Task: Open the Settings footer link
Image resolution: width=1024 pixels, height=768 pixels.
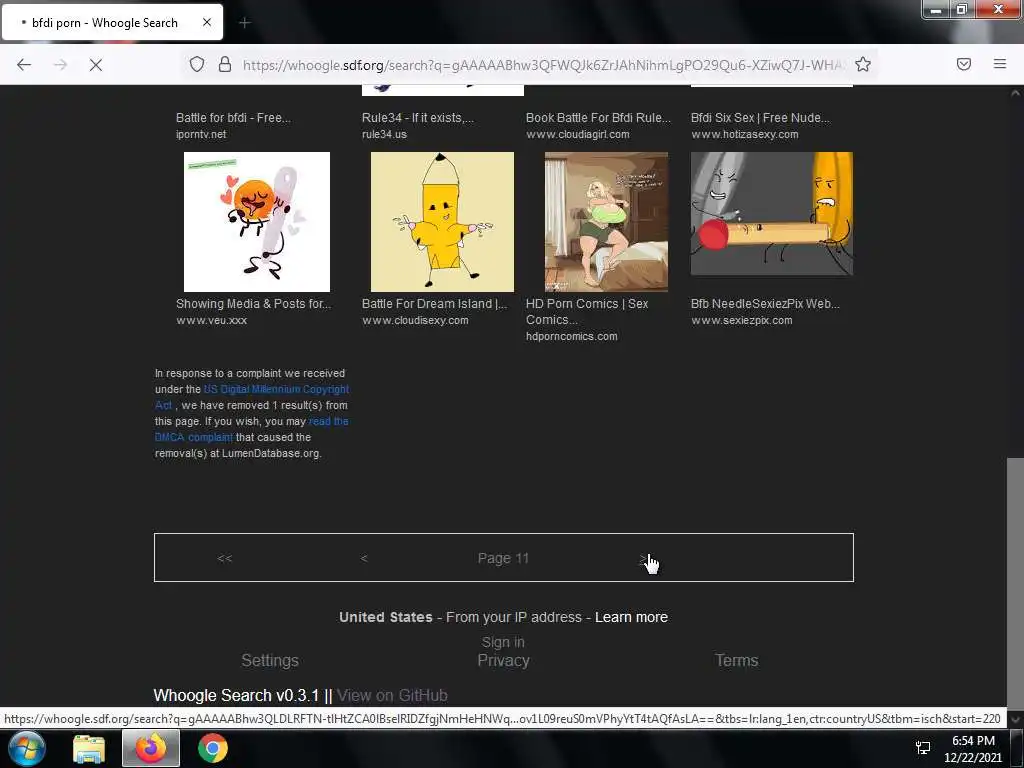Action: click(x=270, y=660)
